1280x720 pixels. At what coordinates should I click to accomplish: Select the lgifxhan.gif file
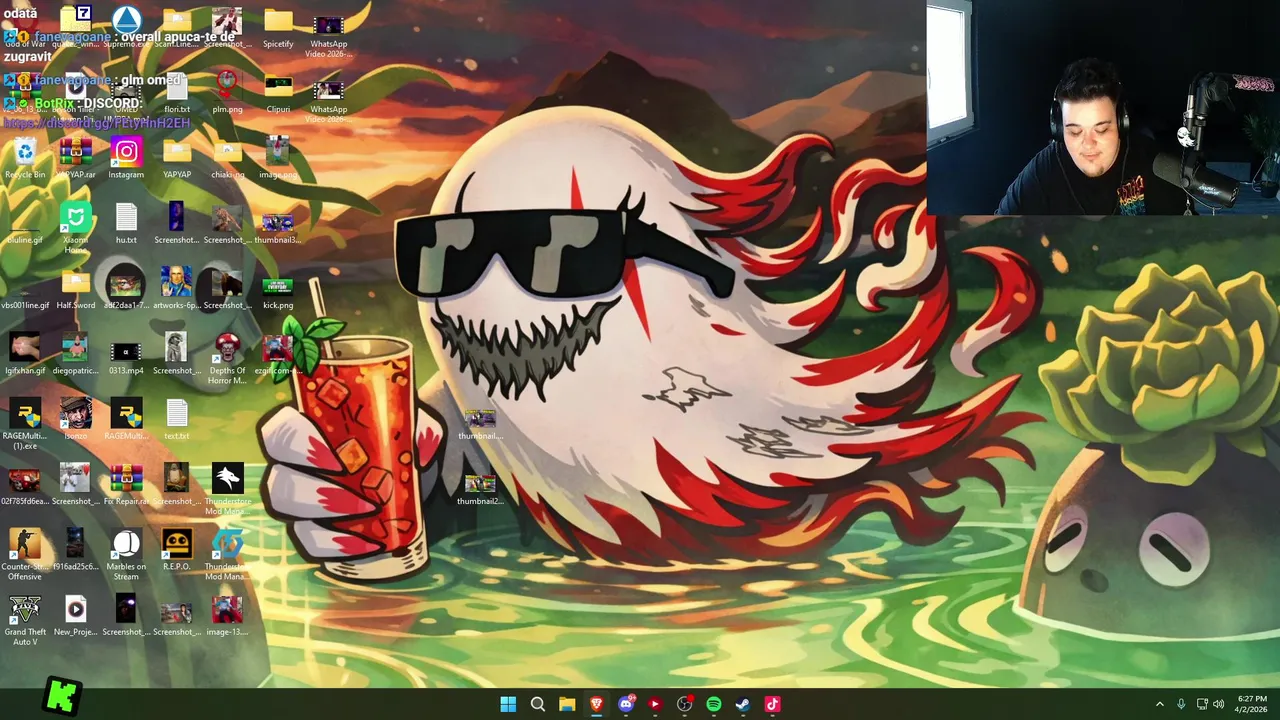pos(25,355)
